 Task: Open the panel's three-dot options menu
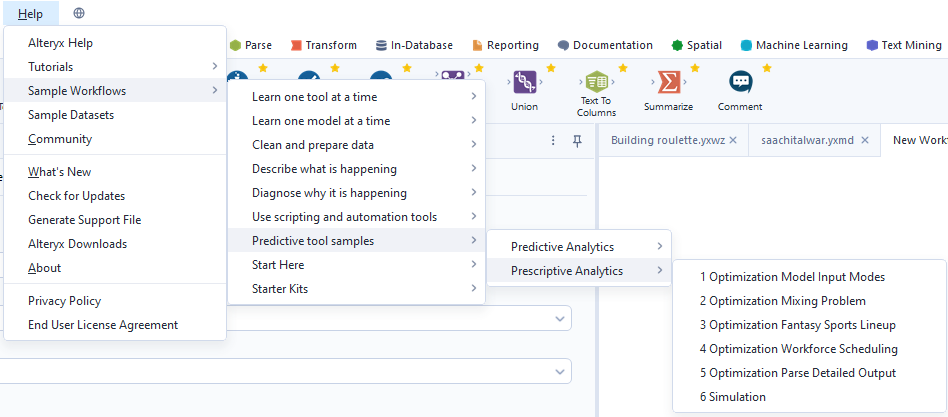pyautogui.click(x=553, y=141)
